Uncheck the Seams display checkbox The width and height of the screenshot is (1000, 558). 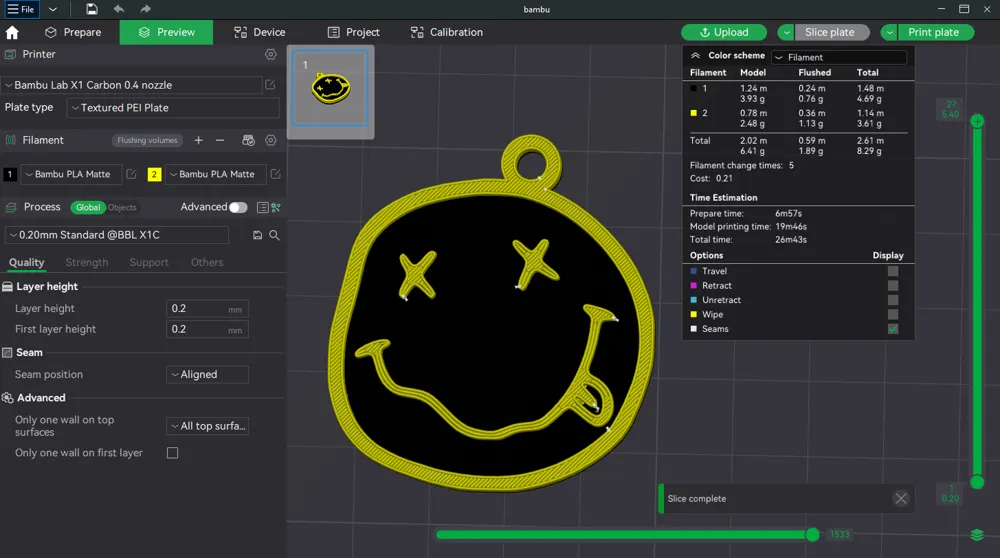tap(893, 329)
